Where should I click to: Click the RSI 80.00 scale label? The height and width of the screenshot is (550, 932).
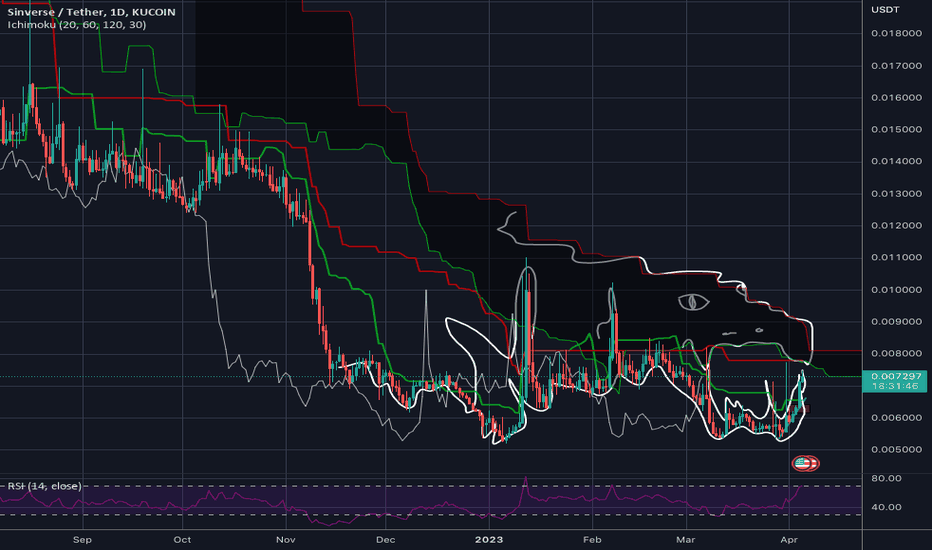886,478
